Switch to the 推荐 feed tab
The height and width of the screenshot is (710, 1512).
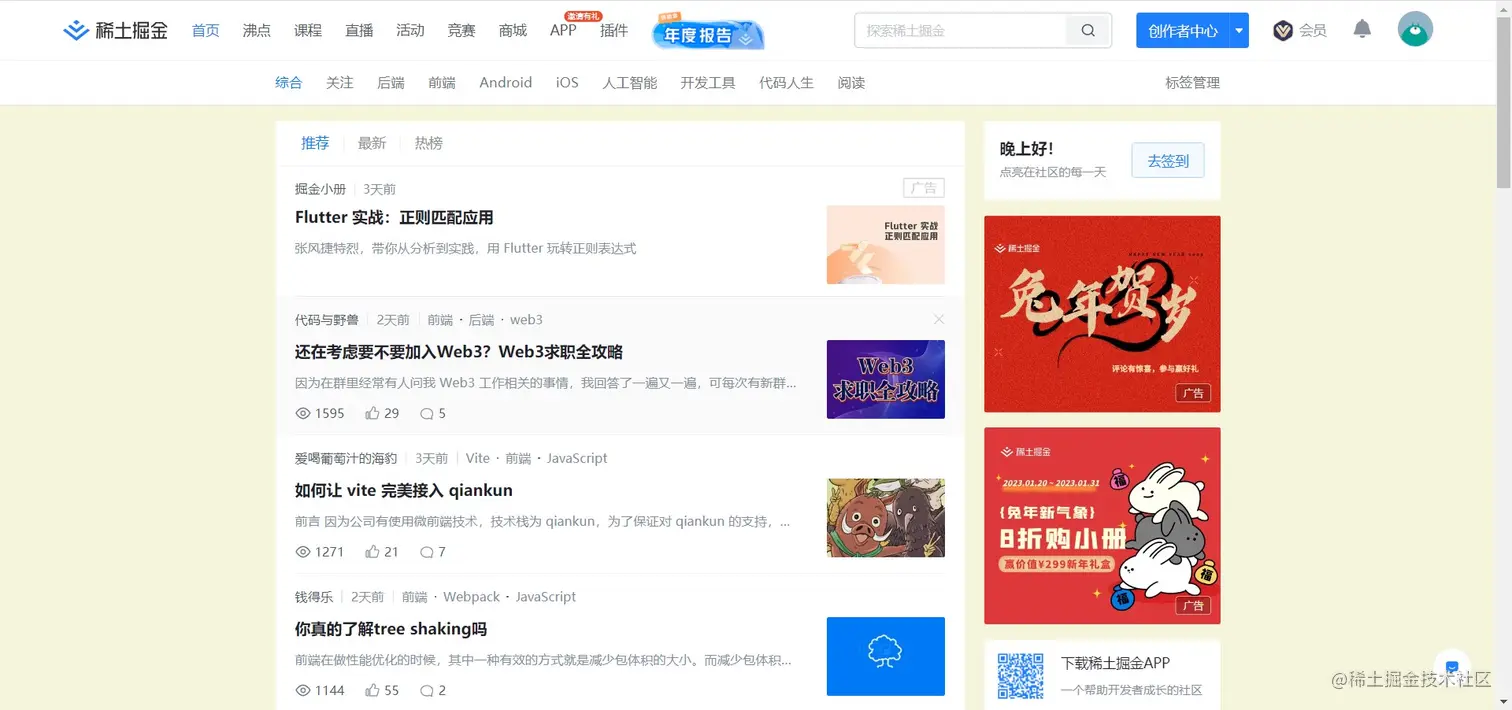[316, 143]
